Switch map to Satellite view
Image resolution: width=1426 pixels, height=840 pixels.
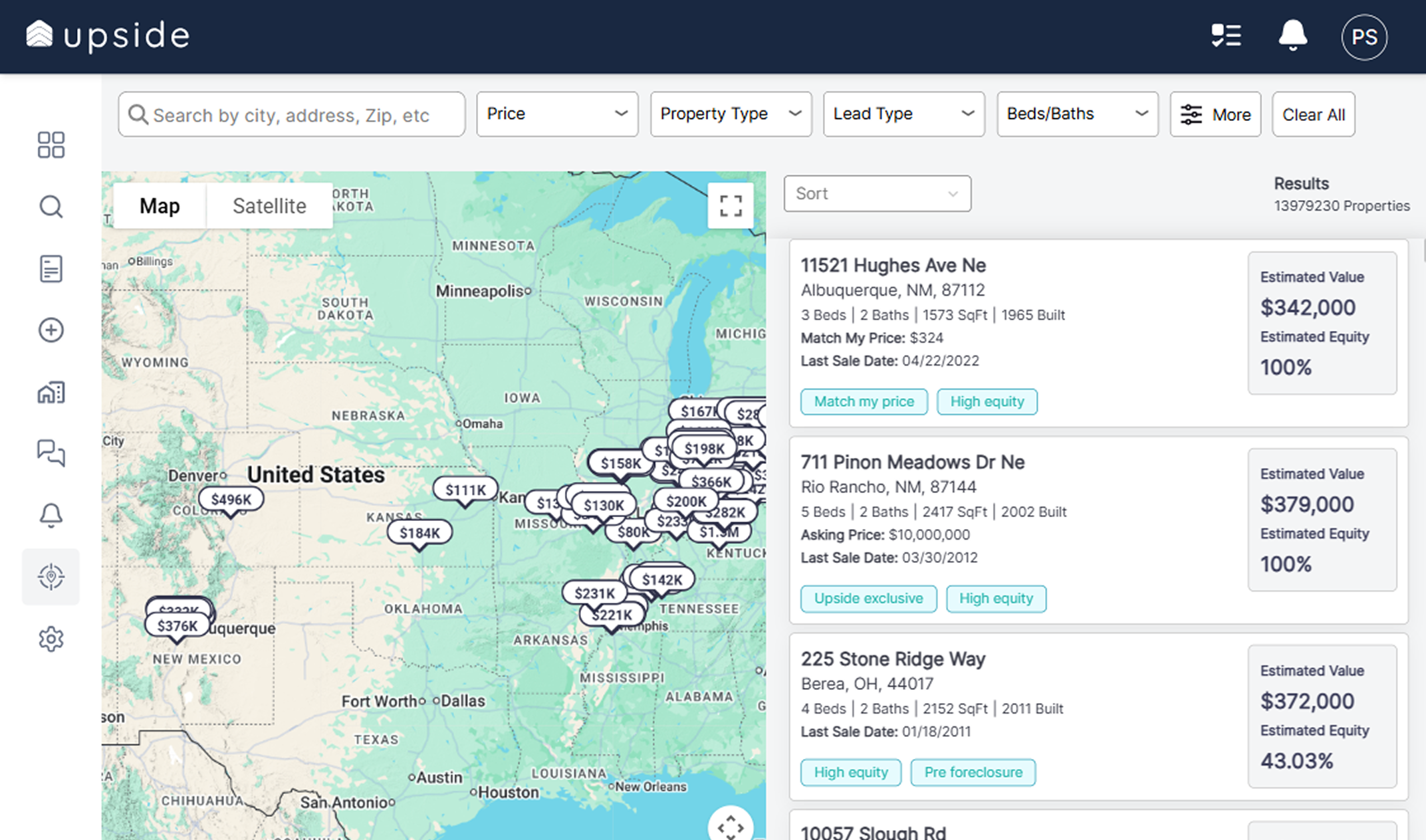[x=269, y=206]
